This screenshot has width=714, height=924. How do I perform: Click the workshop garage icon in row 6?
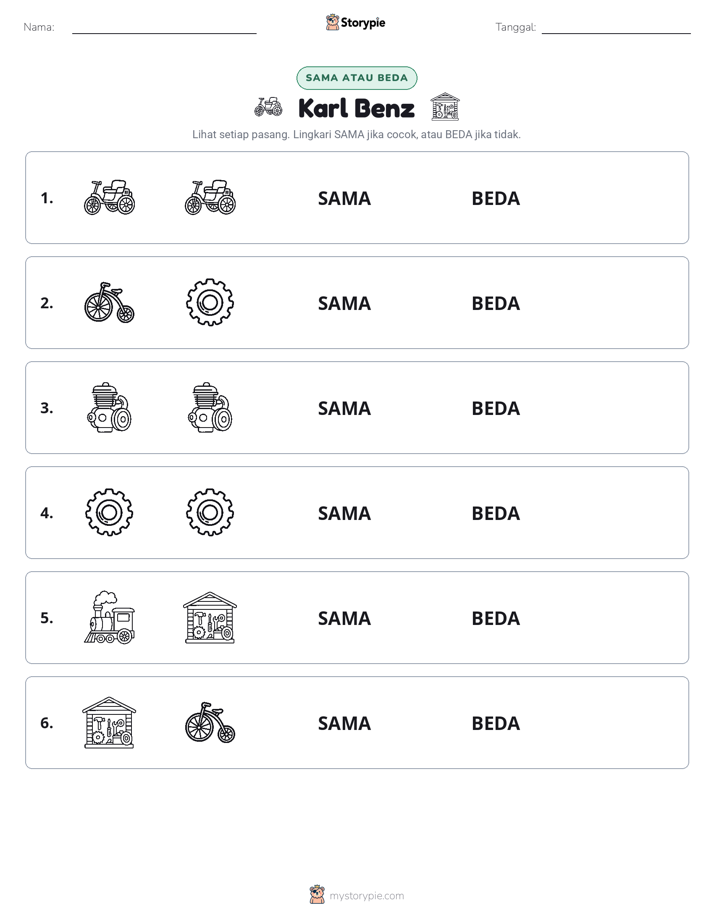click(109, 722)
